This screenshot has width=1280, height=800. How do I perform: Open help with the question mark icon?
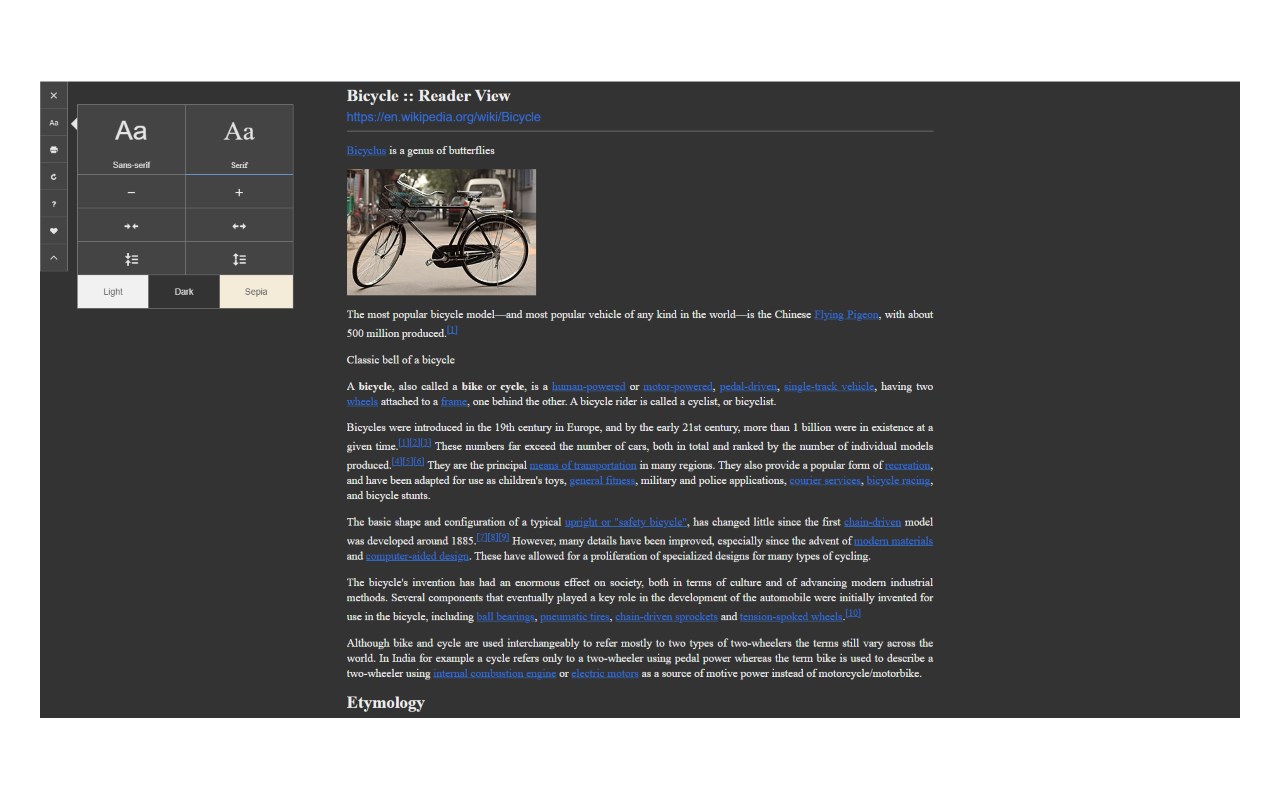click(54, 204)
